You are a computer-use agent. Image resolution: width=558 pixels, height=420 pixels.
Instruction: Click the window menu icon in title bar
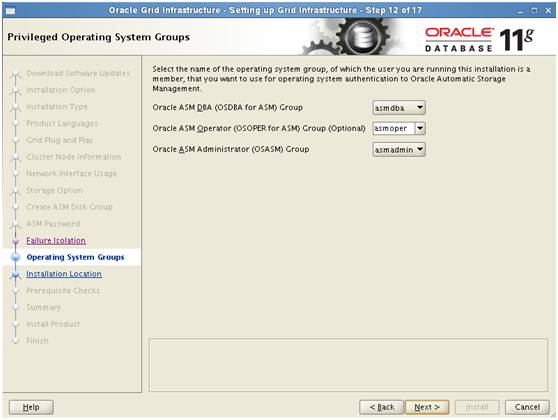pyautogui.click(x=11, y=10)
